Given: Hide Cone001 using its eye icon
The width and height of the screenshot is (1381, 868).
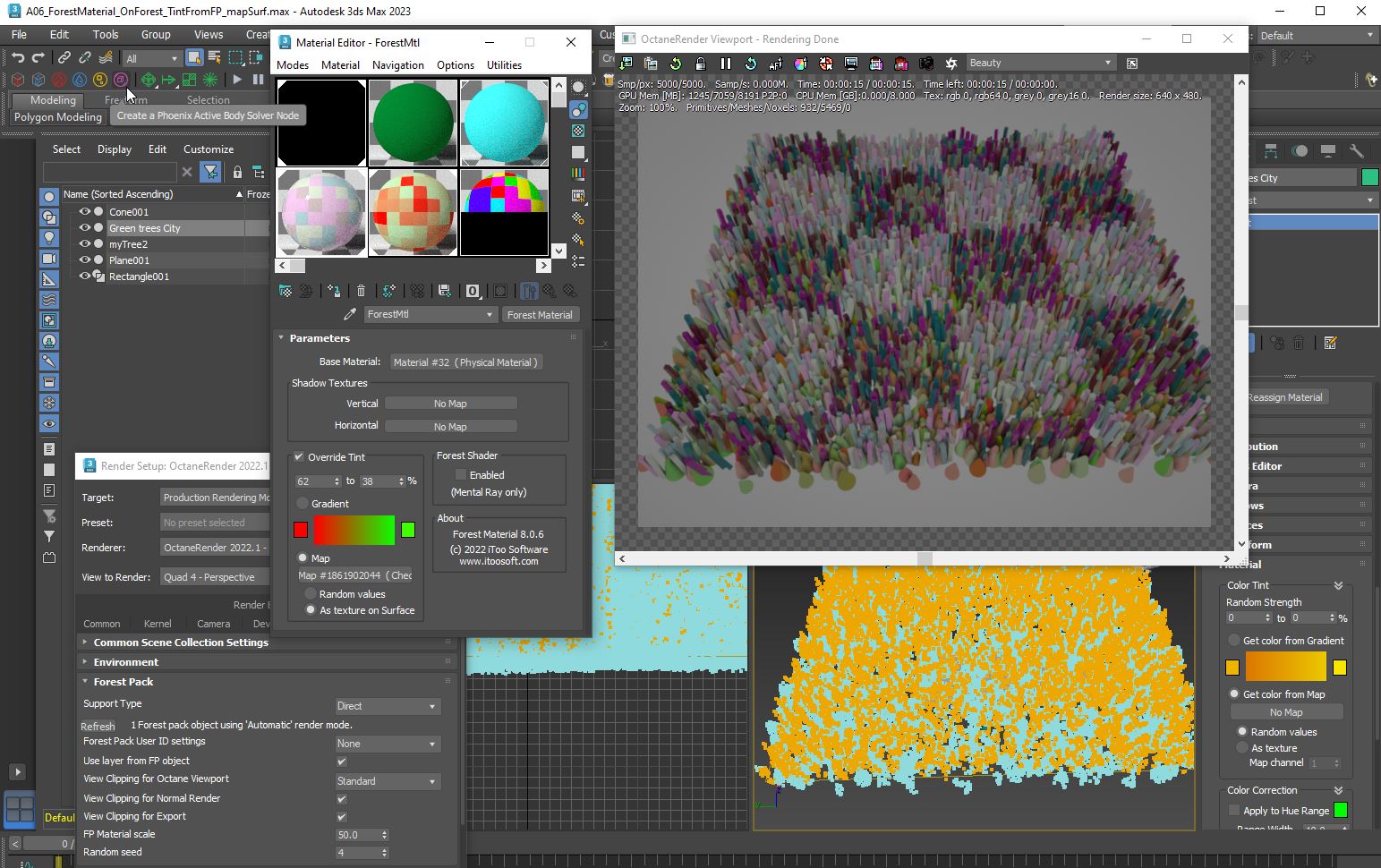Looking at the screenshot, I should [85, 212].
